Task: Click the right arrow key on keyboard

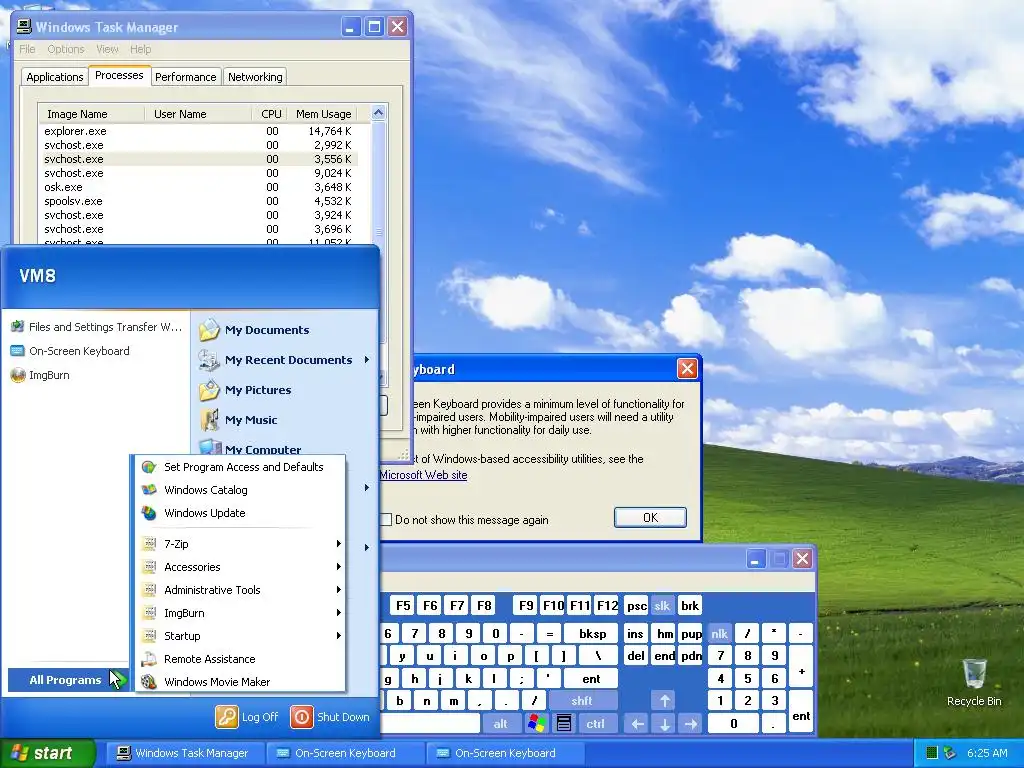Action: click(691, 724)
